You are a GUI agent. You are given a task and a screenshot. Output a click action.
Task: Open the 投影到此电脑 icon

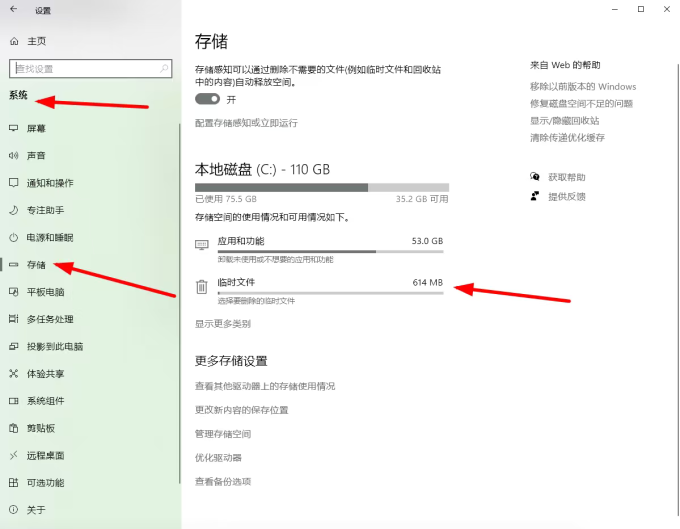coord(13,346)
